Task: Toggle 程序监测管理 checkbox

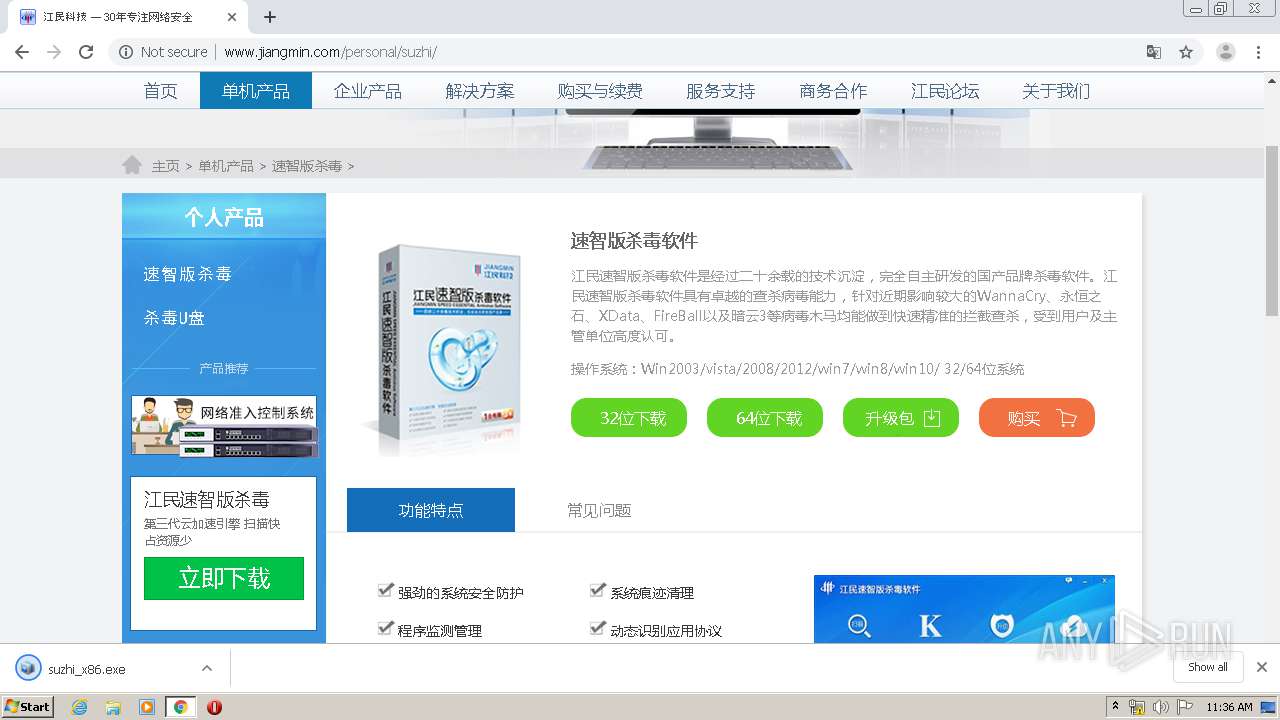Action: tap(385, 629)
